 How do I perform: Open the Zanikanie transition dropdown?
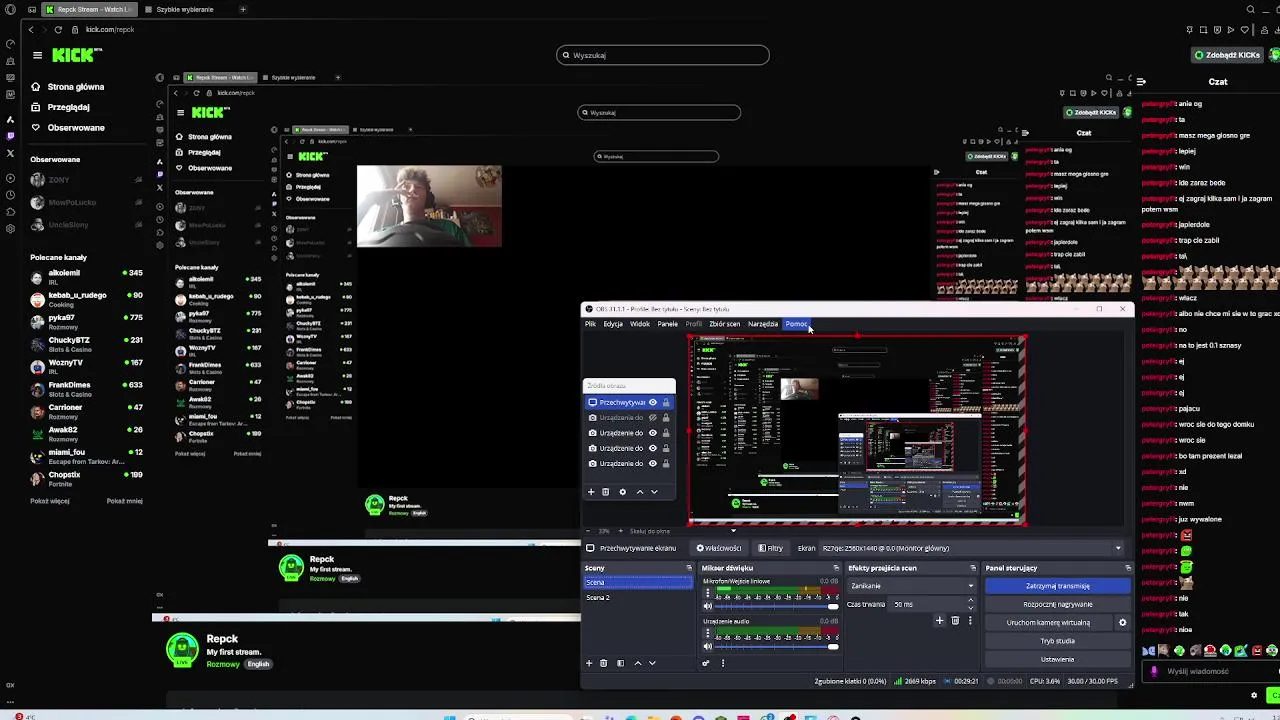911,586
